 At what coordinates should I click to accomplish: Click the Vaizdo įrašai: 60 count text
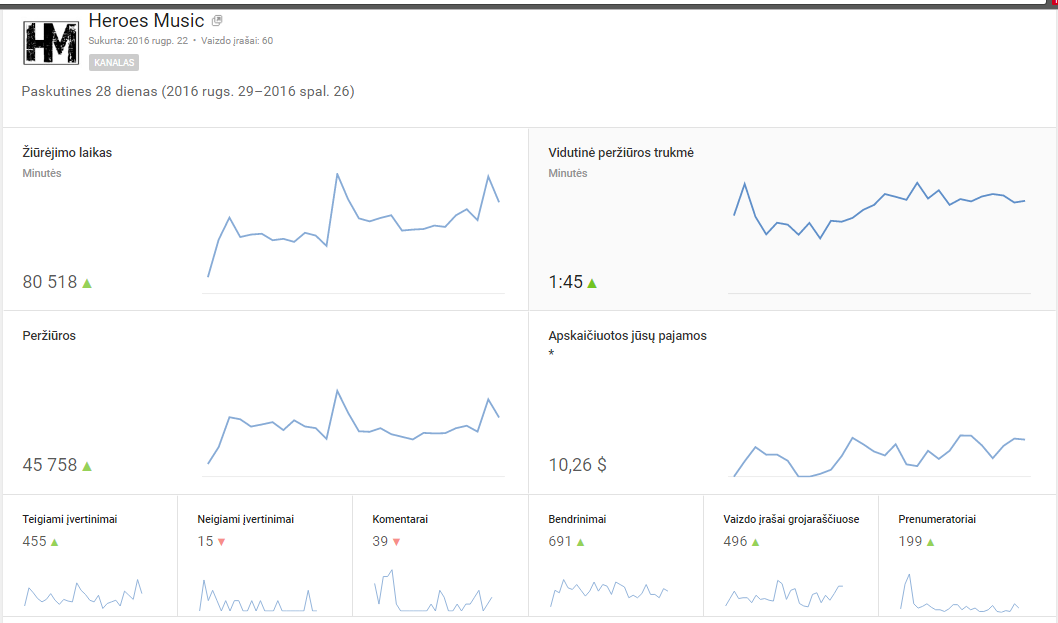(x=237, y=40)
